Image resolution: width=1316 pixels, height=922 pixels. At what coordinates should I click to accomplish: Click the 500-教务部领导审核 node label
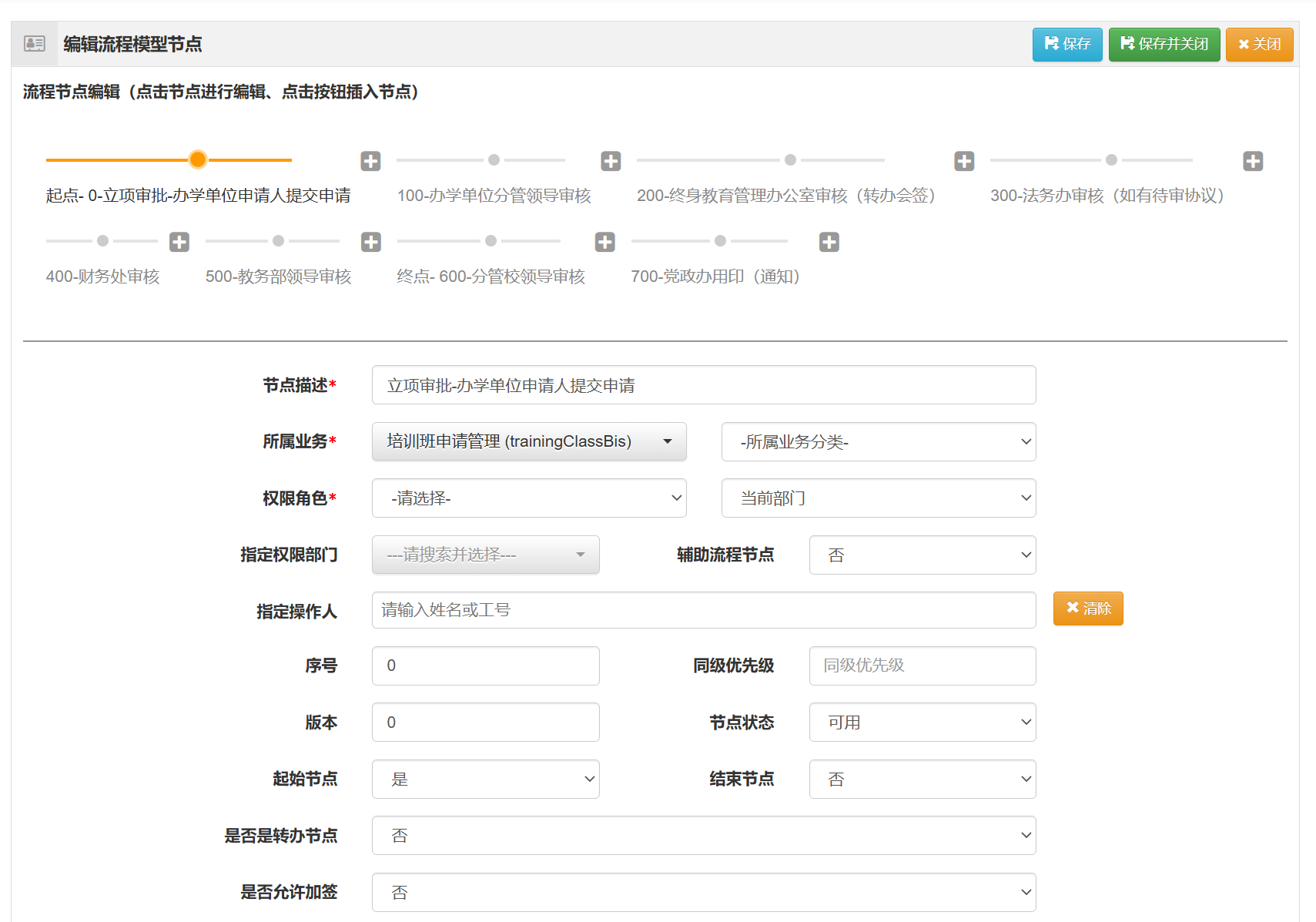[278, 277]
